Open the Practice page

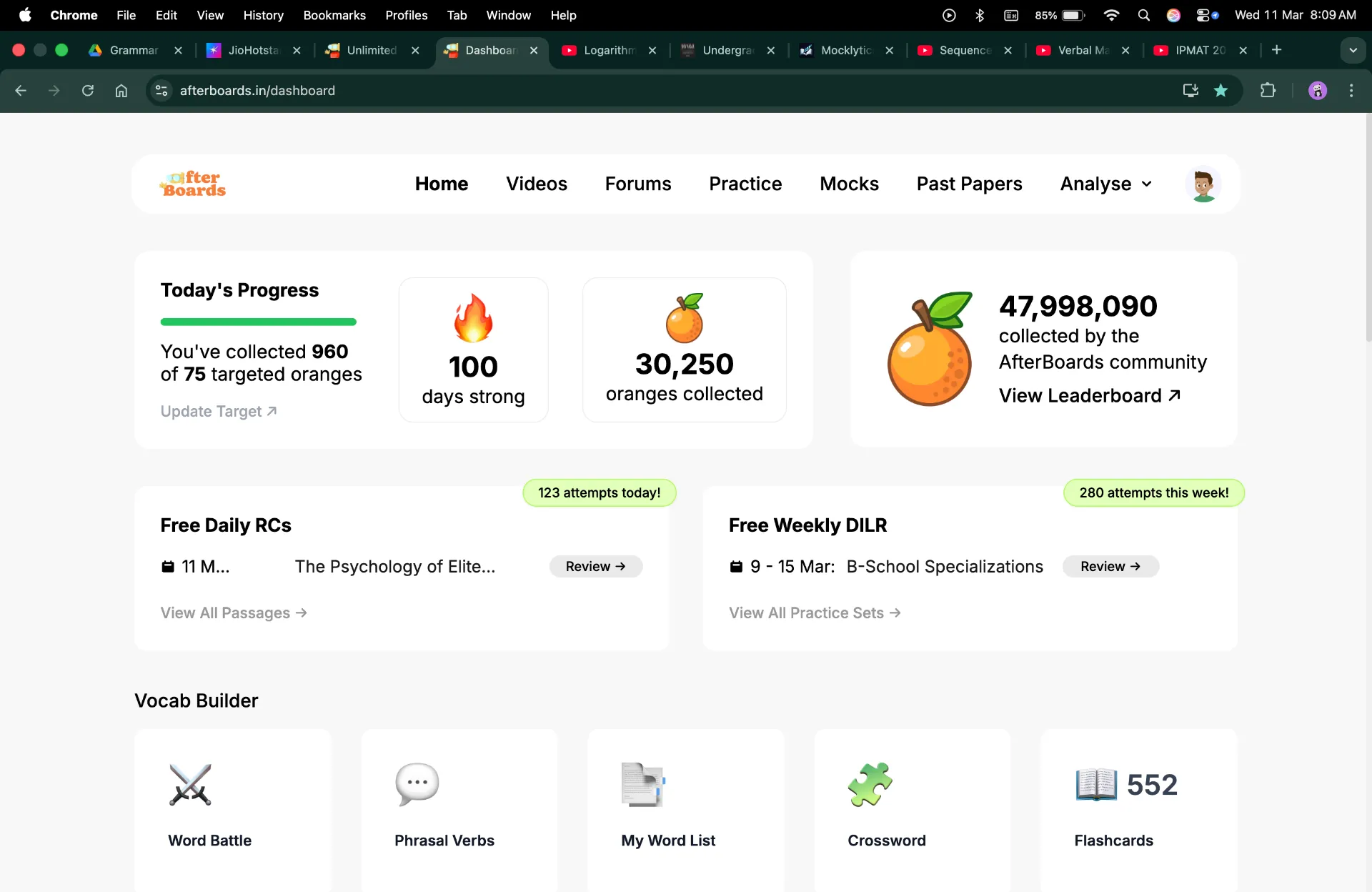[745, 184]
